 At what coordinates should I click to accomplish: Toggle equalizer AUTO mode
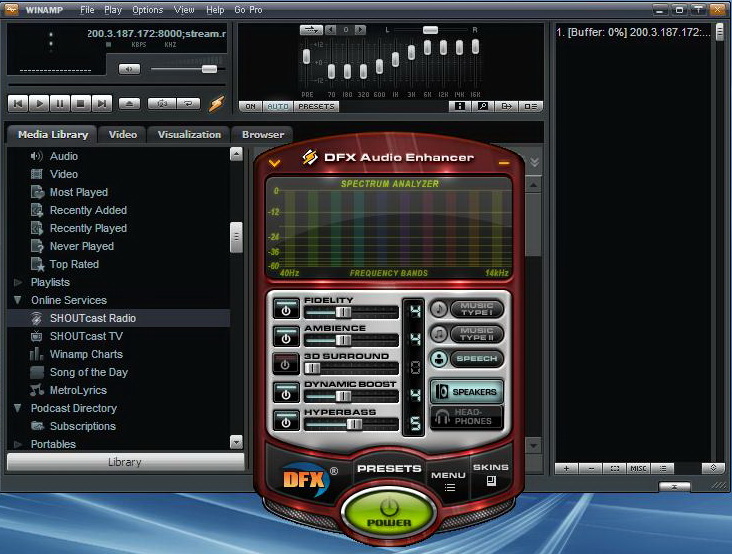pyautogui.click(x=278, y=106)
